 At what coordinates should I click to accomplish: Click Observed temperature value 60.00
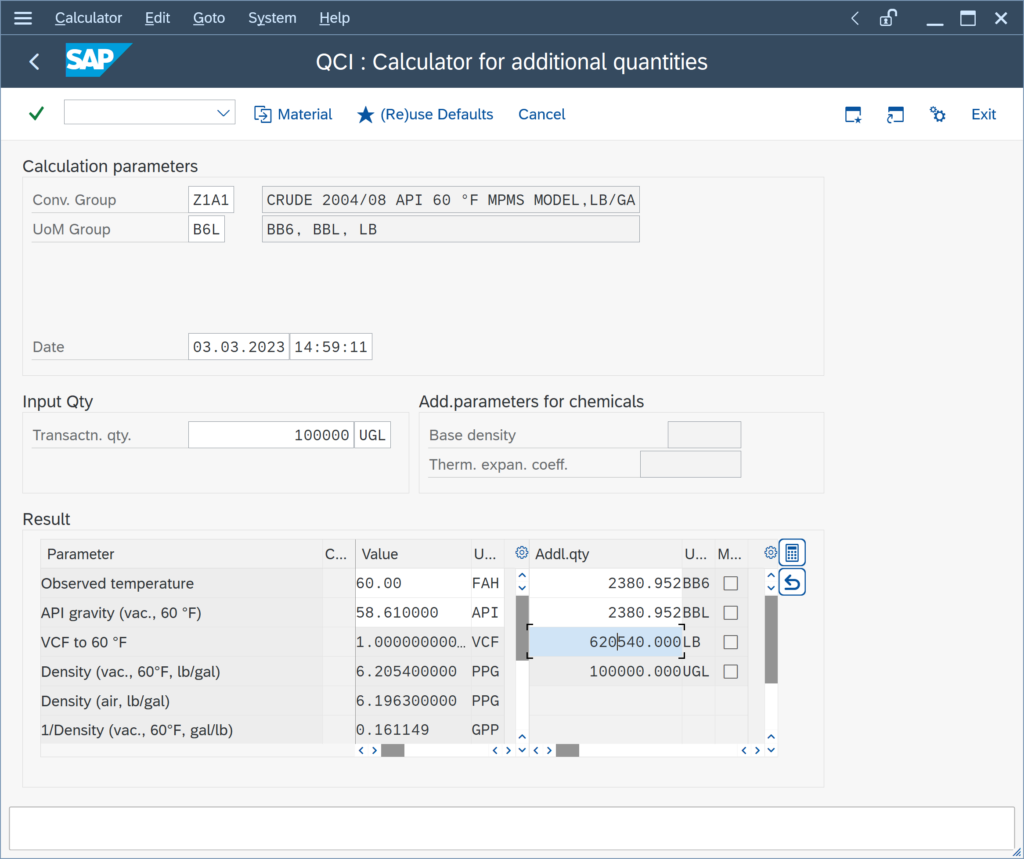point(413,583)
